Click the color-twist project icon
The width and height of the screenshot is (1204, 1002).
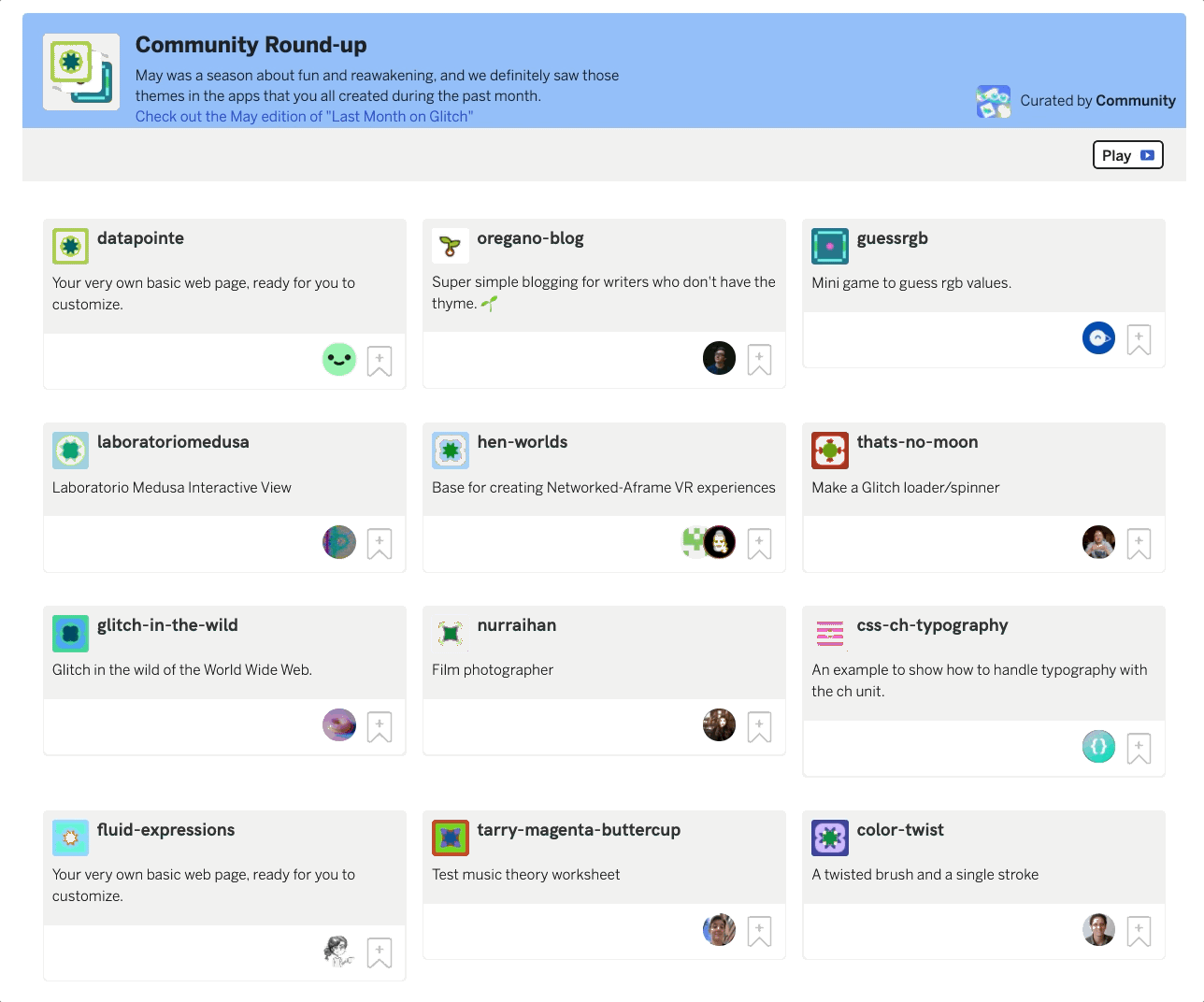pyautogui.click(x=829, y=838)
